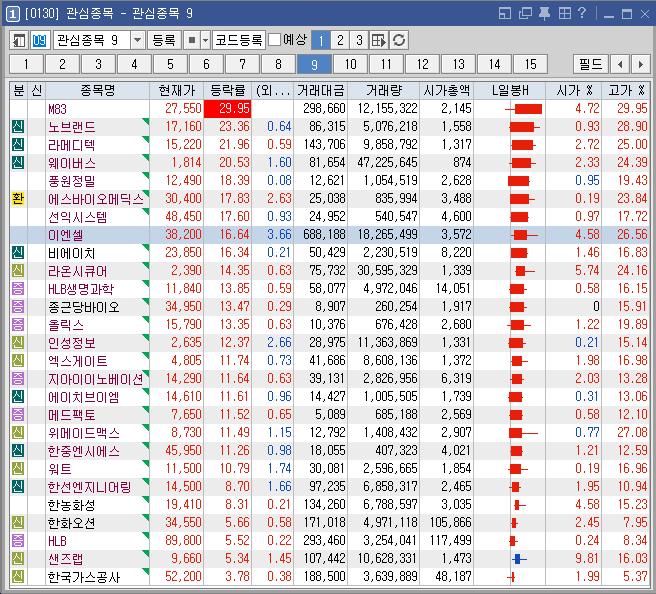
Task: Select stock name 선익시스템
Action: [x=77, y=217]
